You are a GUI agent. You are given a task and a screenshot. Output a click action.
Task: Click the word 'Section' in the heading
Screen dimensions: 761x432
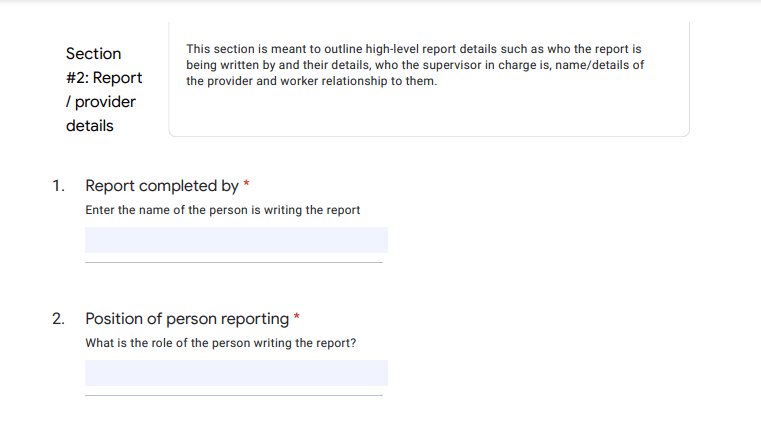click(93, 53)
